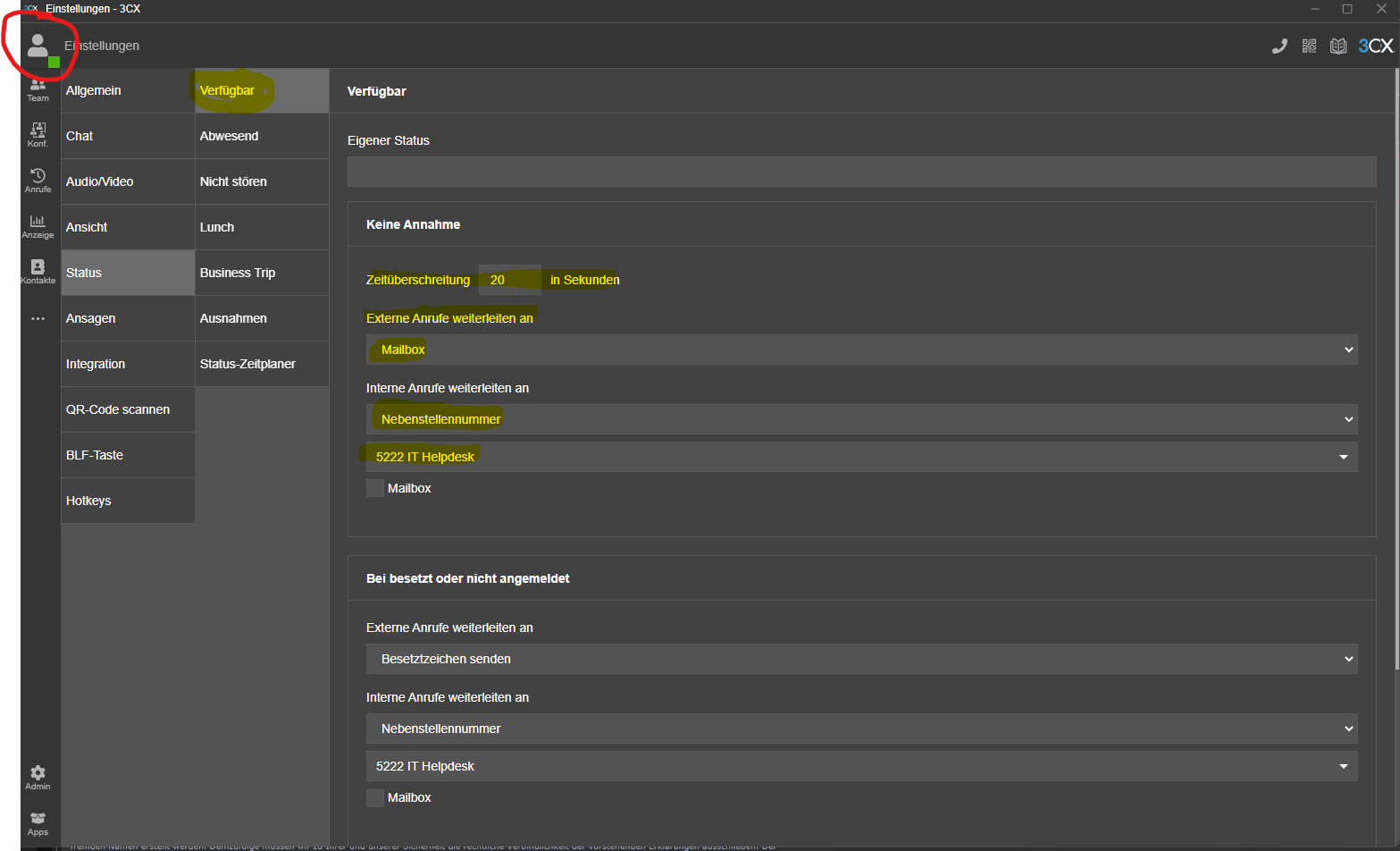
Task: Open the Anrufe call history icon
Action: point(38,181)
